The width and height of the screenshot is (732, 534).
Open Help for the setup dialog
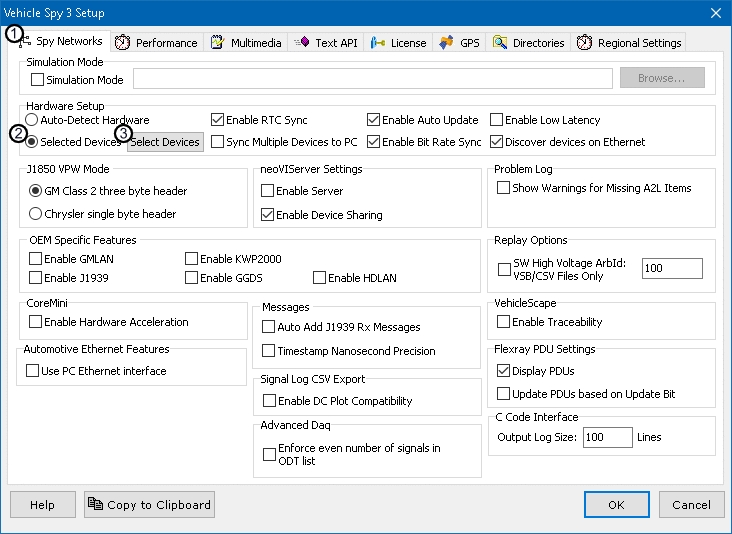point(42,505)
